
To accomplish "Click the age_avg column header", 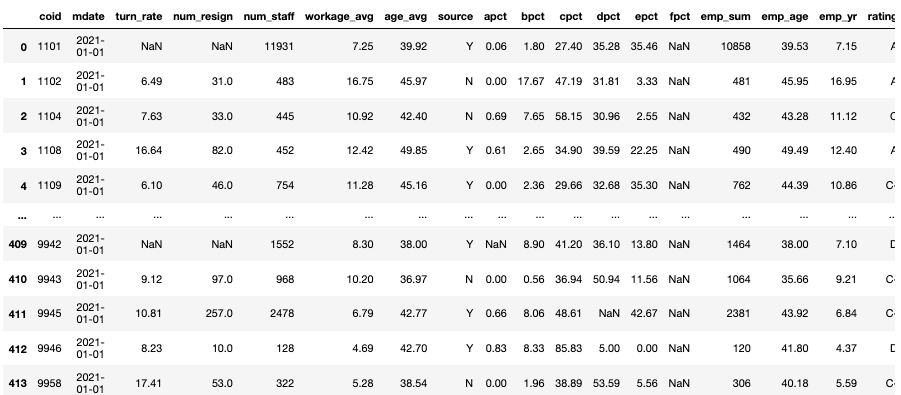I will coord(406,17).
